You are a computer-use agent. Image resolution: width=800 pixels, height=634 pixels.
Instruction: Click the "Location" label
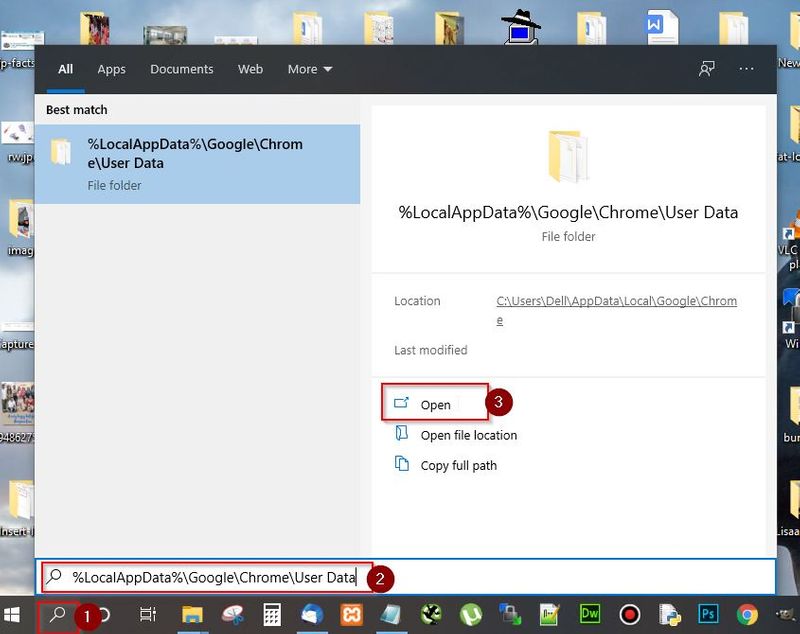(417, 301)
